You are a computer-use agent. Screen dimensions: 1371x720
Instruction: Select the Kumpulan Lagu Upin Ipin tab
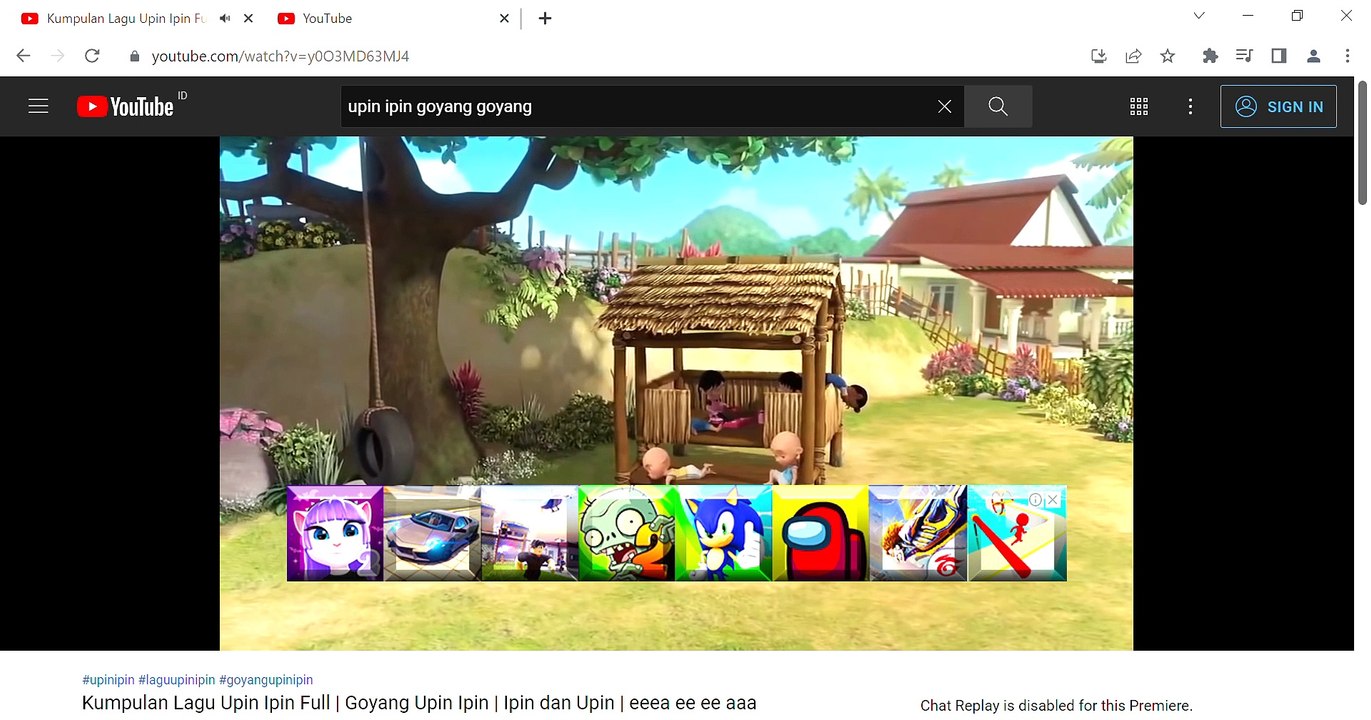125,18
